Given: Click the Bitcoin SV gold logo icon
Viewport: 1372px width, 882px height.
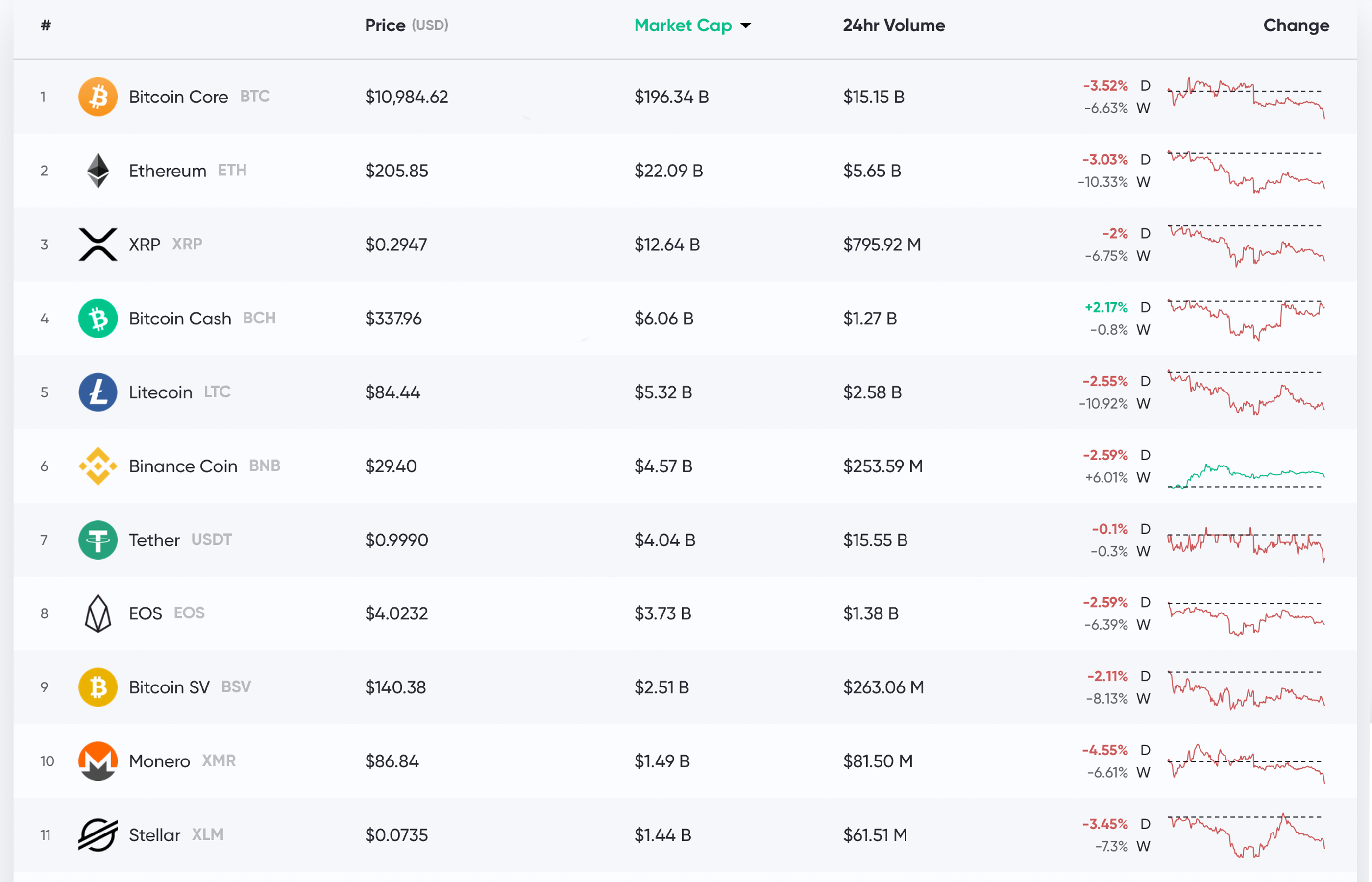Looking at the screenshot, I should (98, 687).
